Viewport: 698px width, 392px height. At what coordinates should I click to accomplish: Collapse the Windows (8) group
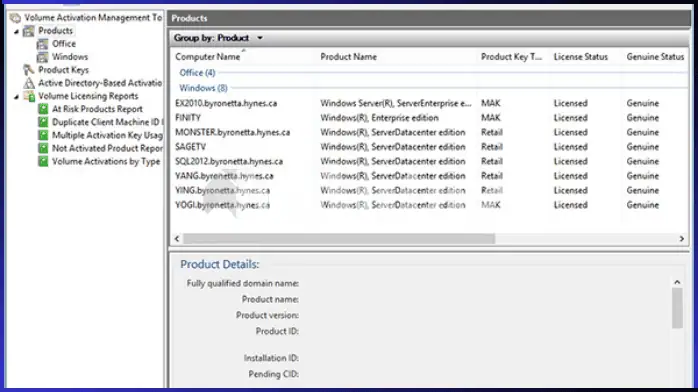click(203, 88)
